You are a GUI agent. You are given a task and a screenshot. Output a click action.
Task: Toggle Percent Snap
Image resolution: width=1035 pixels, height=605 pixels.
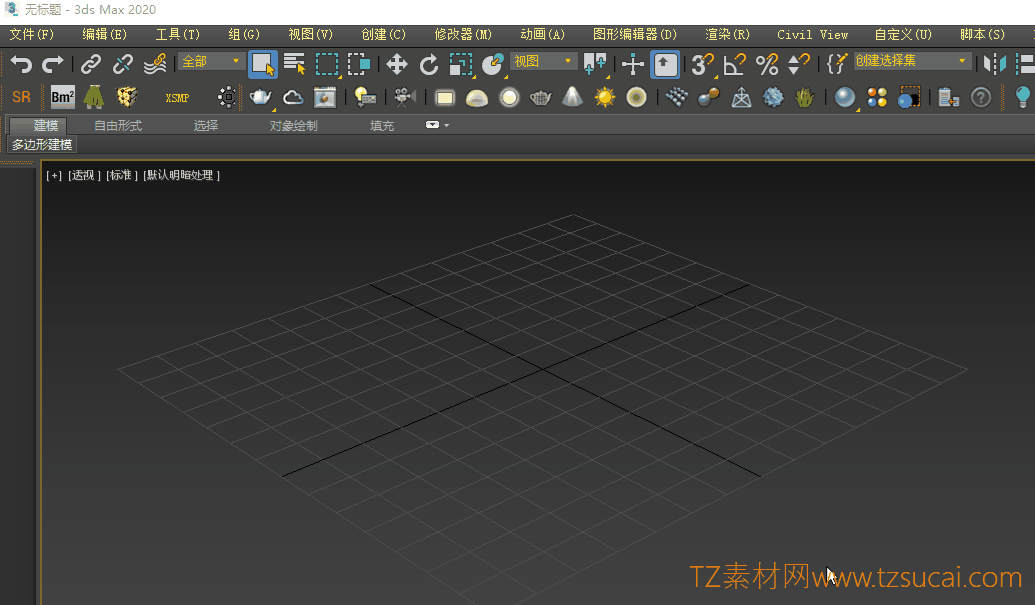tap(767, 65)
